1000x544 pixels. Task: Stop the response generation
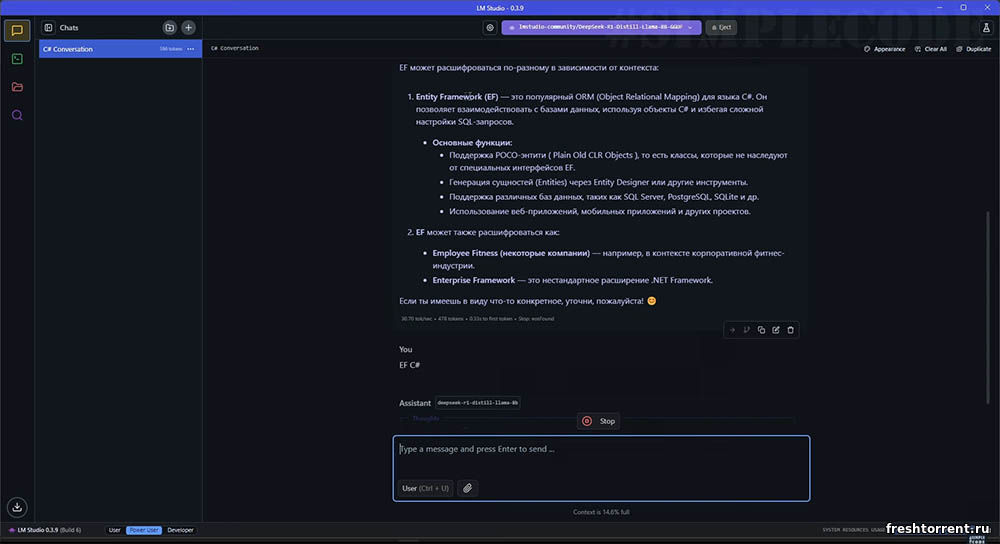click(x=598, y=421)
